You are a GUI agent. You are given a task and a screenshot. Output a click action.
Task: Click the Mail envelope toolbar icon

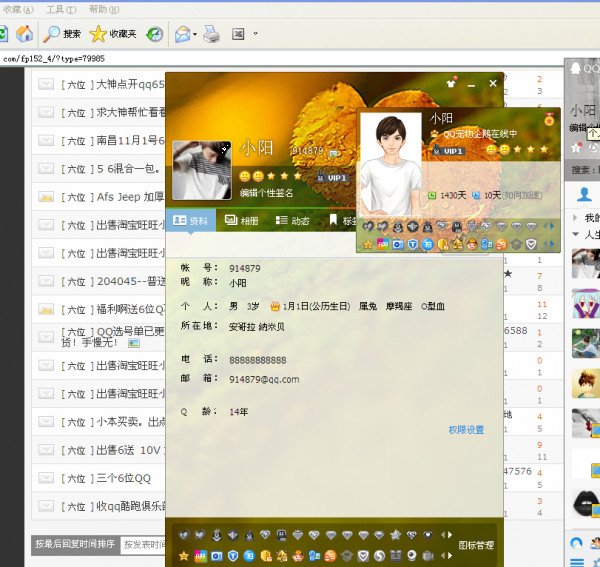coord(183,34)
